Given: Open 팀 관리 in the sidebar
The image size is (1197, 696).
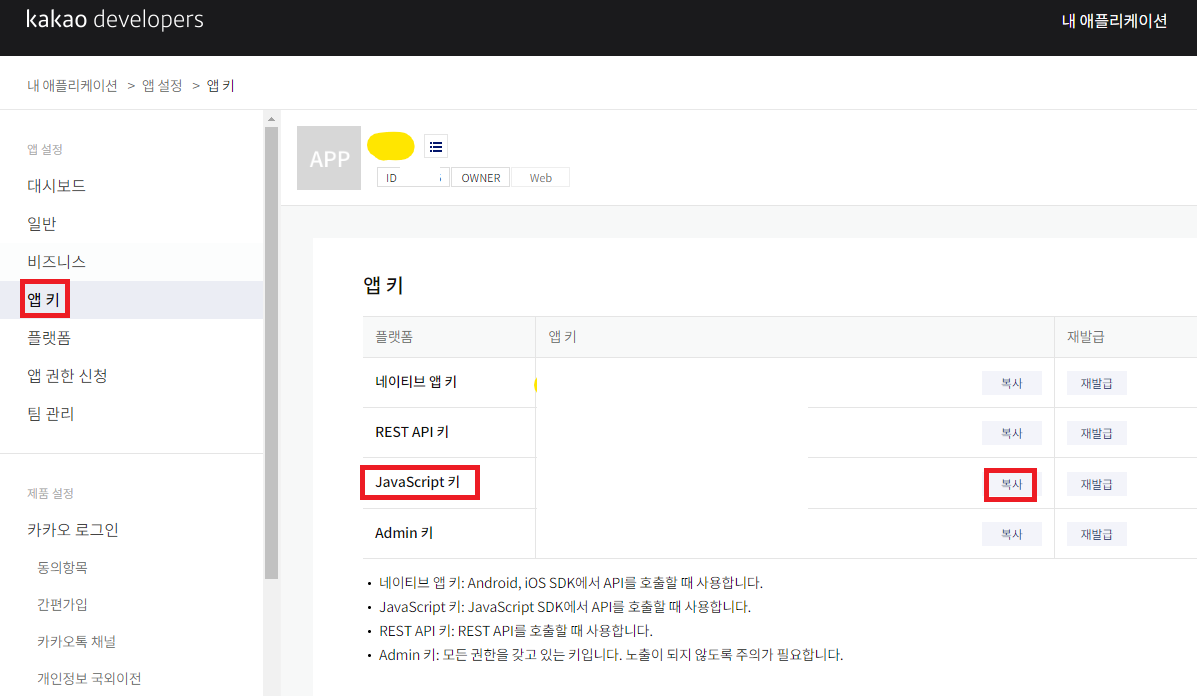Looking at the screenshot, I should (50, 414).
